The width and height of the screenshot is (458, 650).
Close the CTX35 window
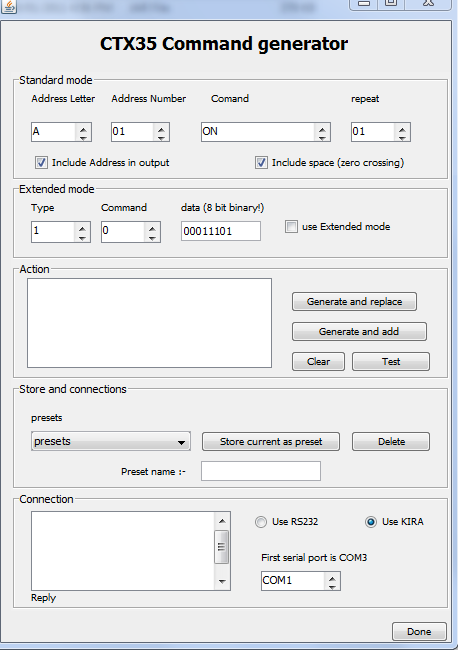click(428, 4)
